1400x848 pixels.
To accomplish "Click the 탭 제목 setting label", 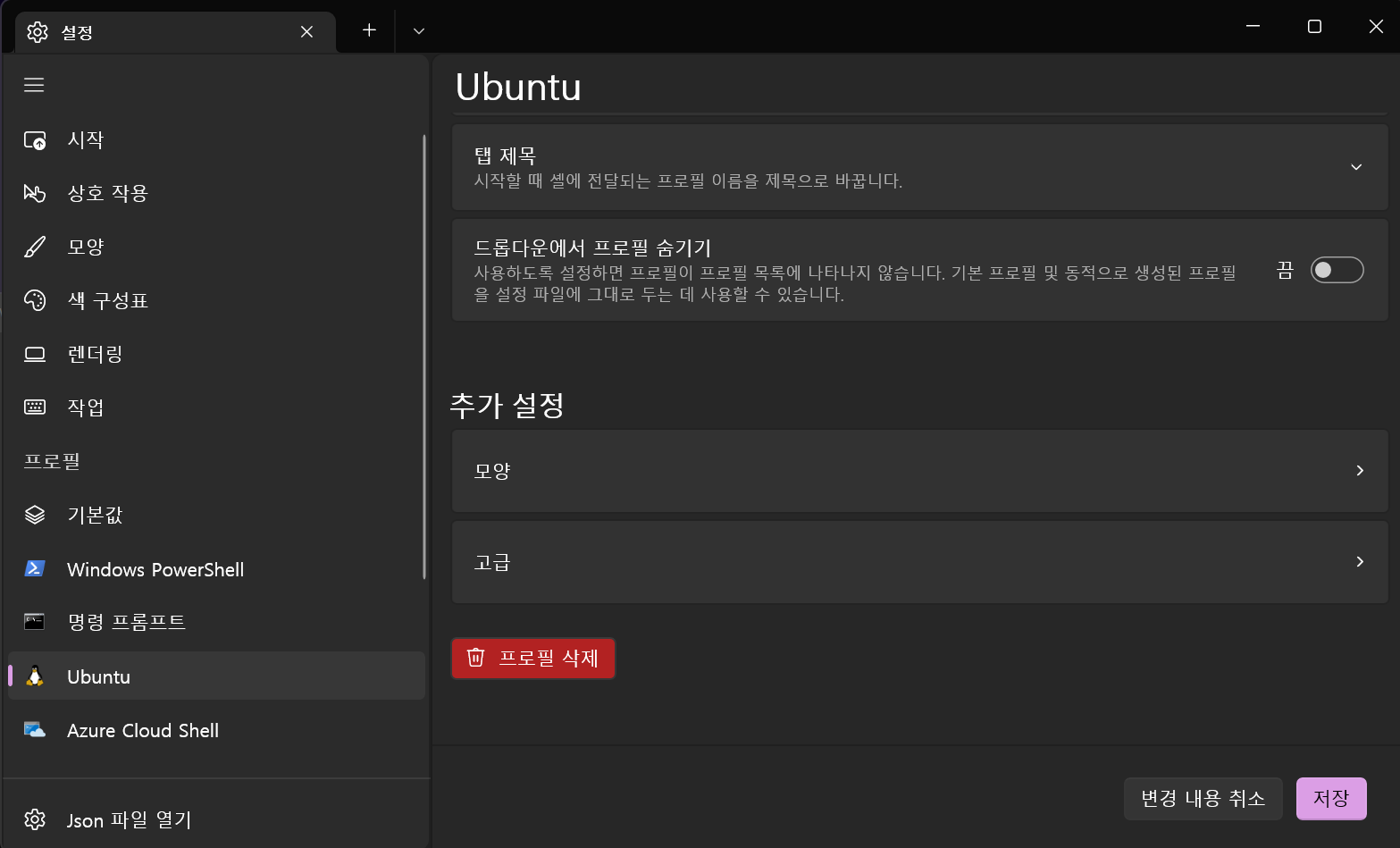I will [505, 155].
